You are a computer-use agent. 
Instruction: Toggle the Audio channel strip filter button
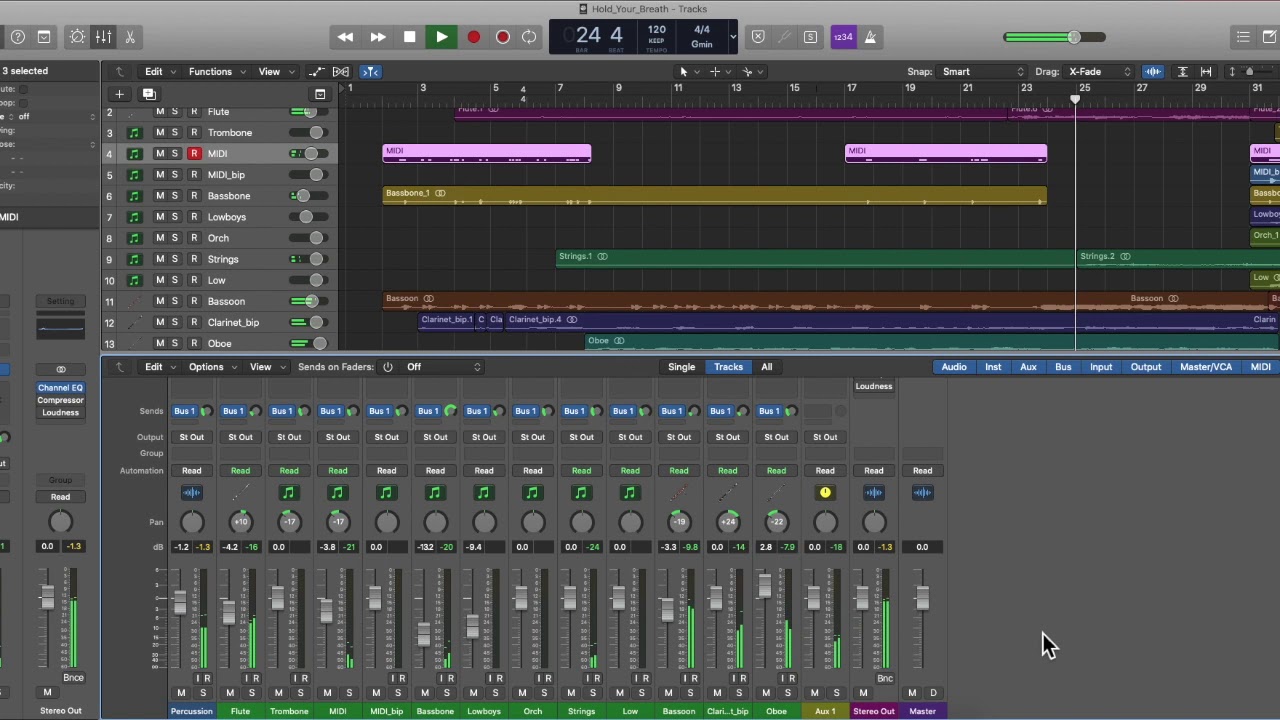(954, 367)
